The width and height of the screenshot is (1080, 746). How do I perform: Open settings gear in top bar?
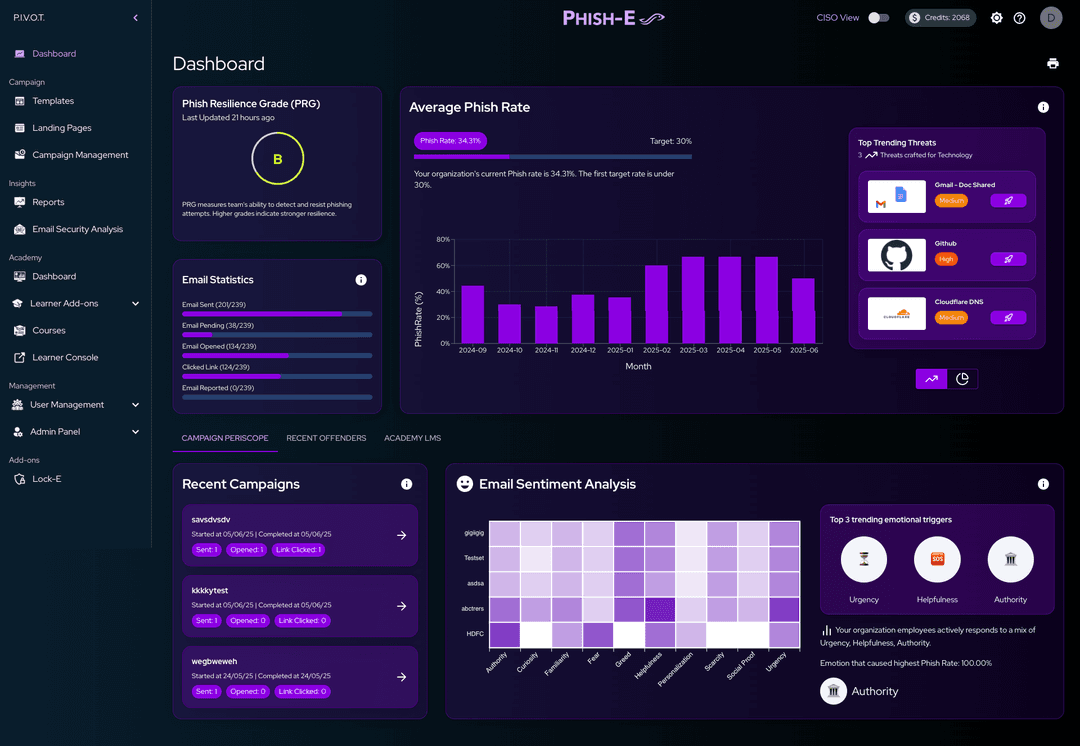996,18
